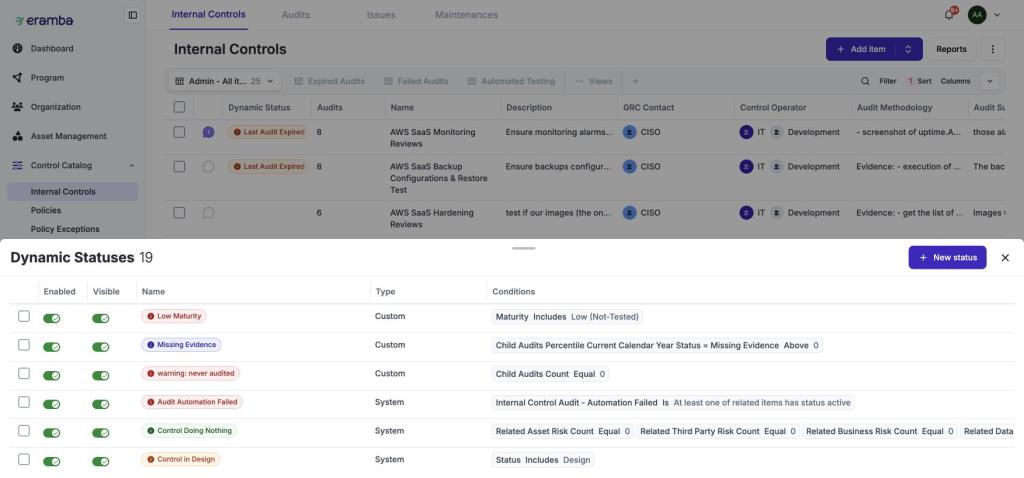The width and height of the screenshot is (1024, 478).
Task: Open the notifications bell
Action: [x=949, y=14]
